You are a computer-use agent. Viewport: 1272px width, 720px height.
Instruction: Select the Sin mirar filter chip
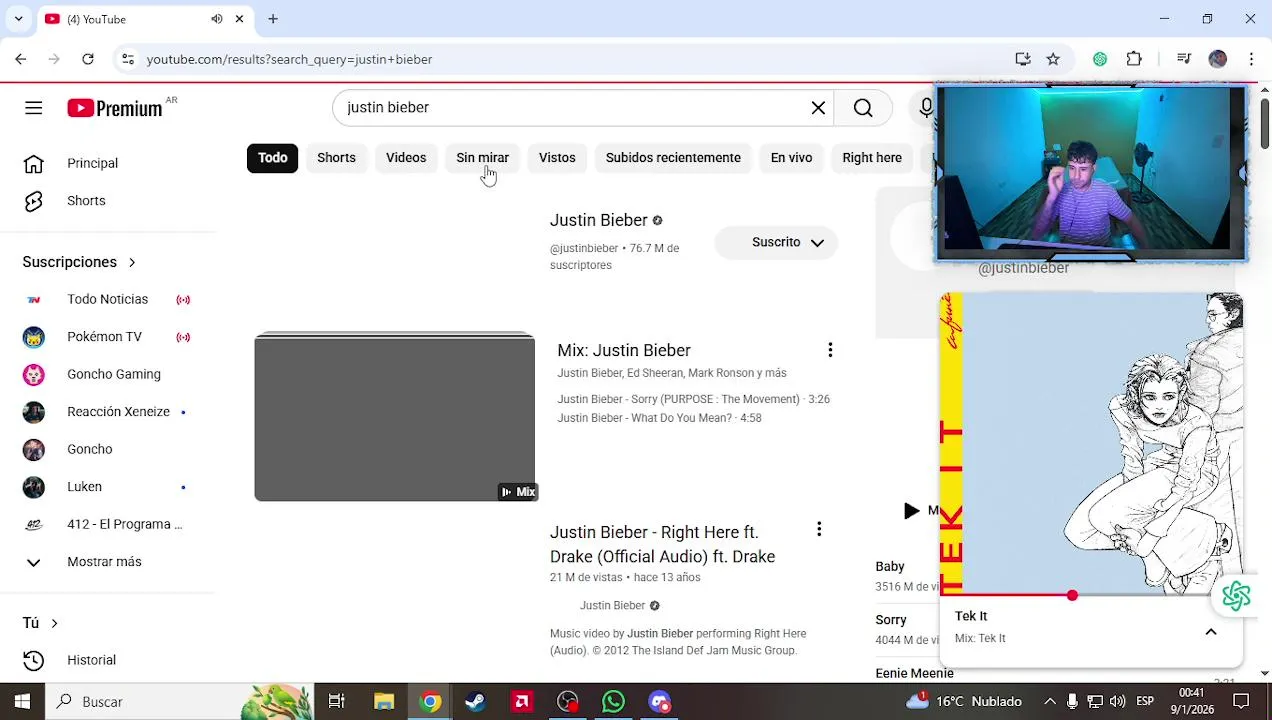pyautogui.click(x=482, y=158)
